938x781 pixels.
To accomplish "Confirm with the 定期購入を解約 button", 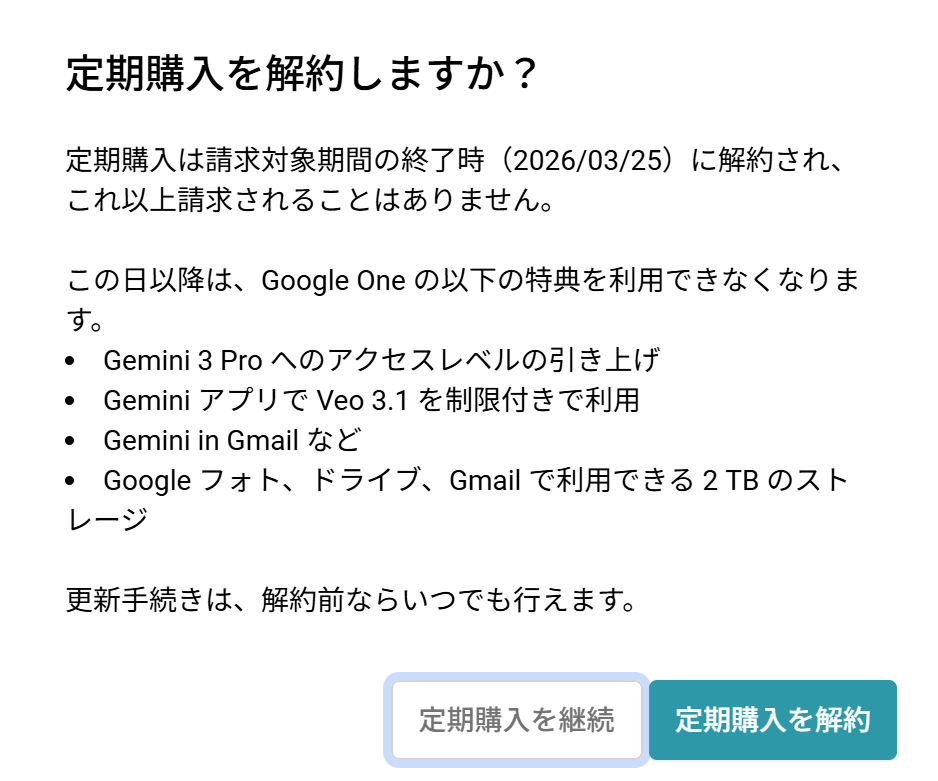I will pyautogui.click(x=772, y=720).
